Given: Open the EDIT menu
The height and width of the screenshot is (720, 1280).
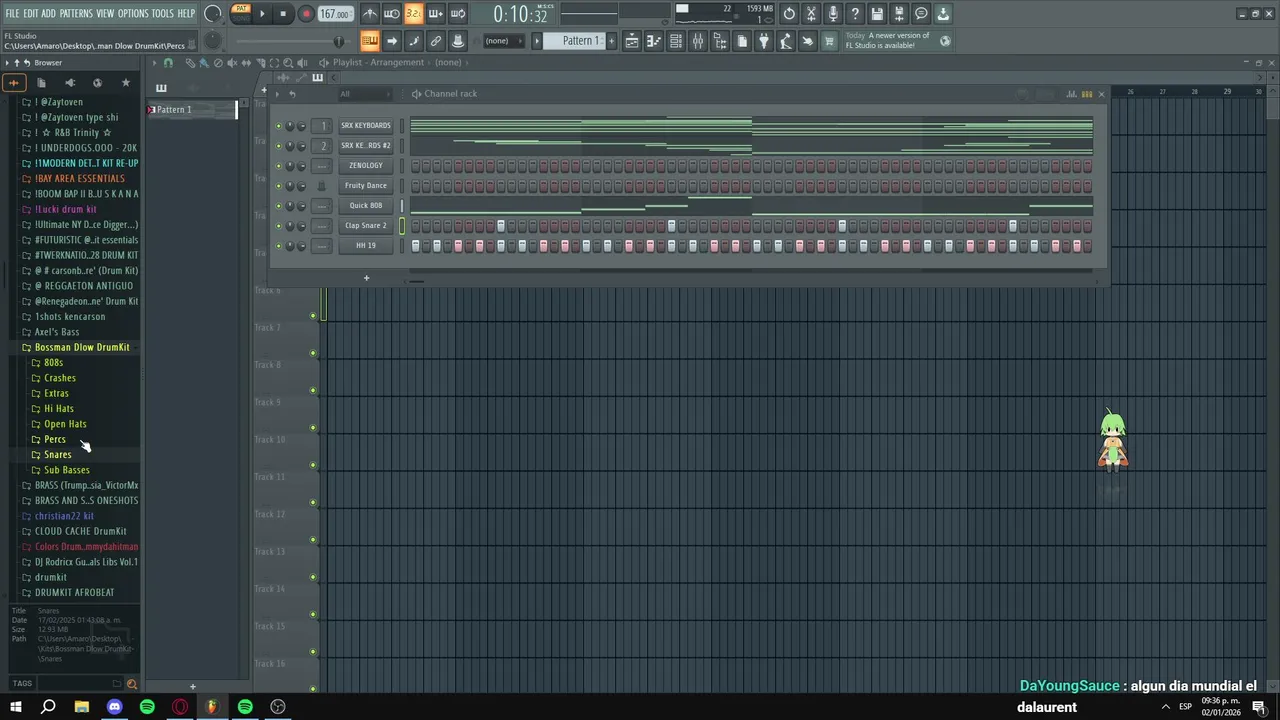Looking at the screenshot, I should click(x=31, y=14).
